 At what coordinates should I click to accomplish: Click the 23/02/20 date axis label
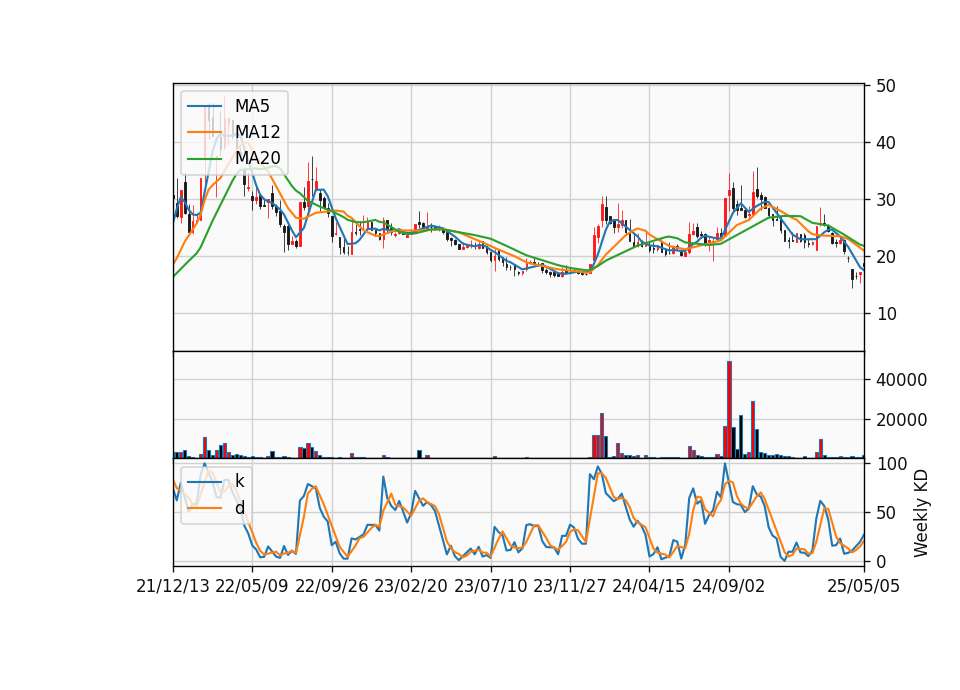coord(411,586)
